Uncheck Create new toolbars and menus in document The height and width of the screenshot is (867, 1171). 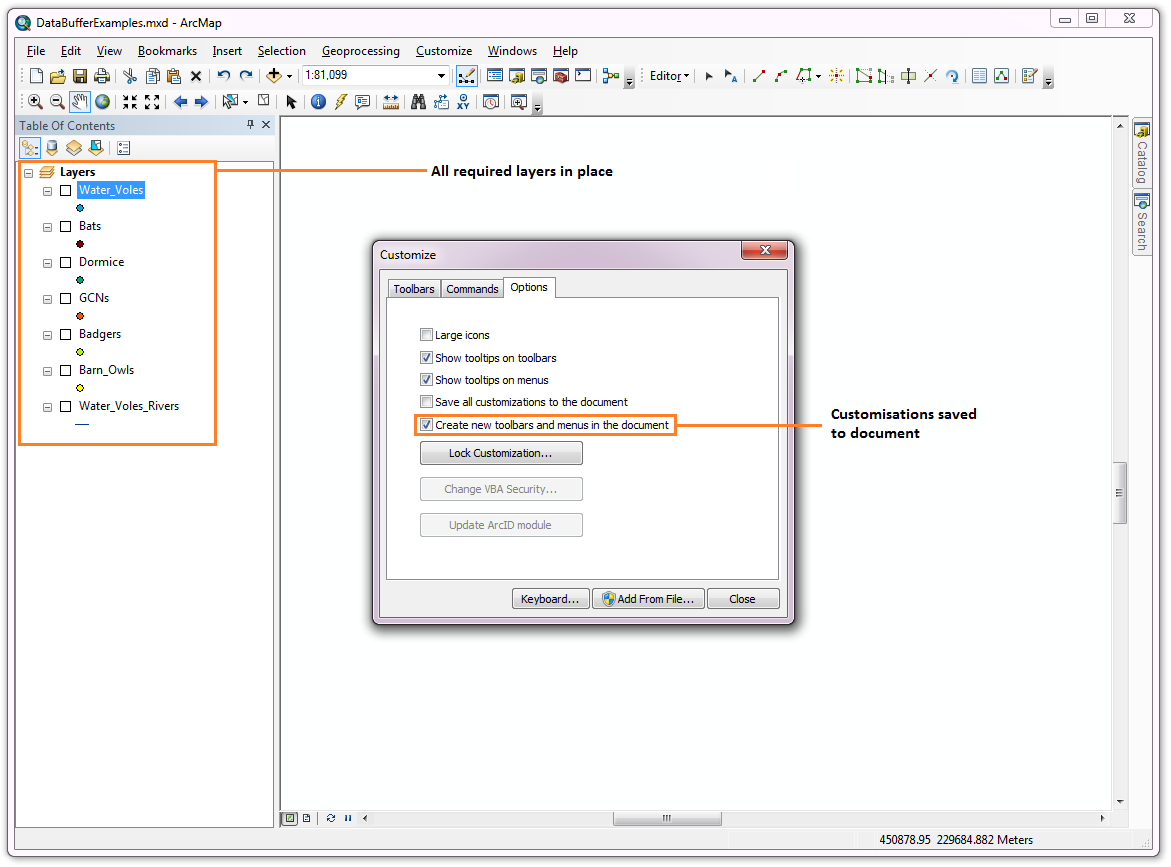tap(426, 425)
